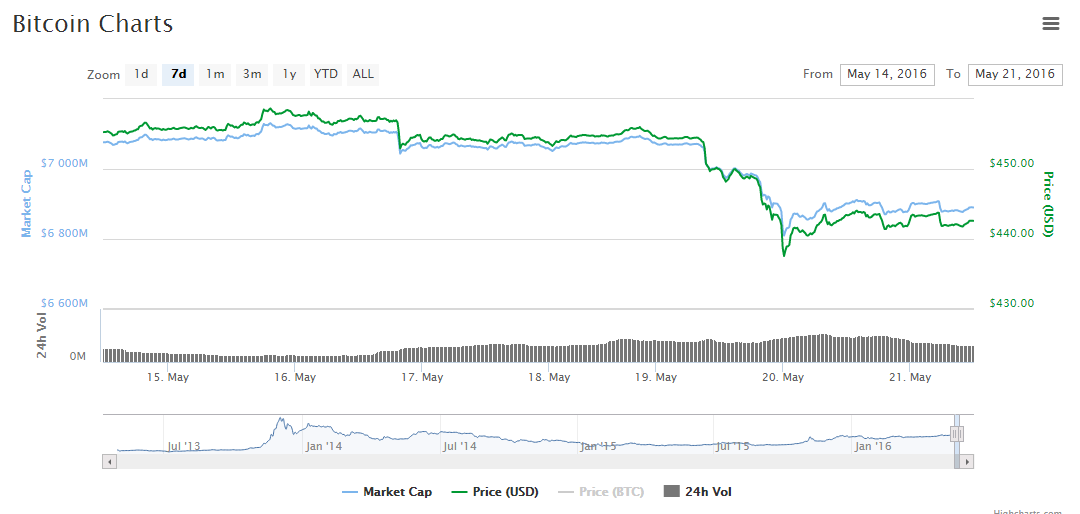This screenshot has height=514, width=1080.
Task: Set zoom range to 1d
Action: pos(141,74)
